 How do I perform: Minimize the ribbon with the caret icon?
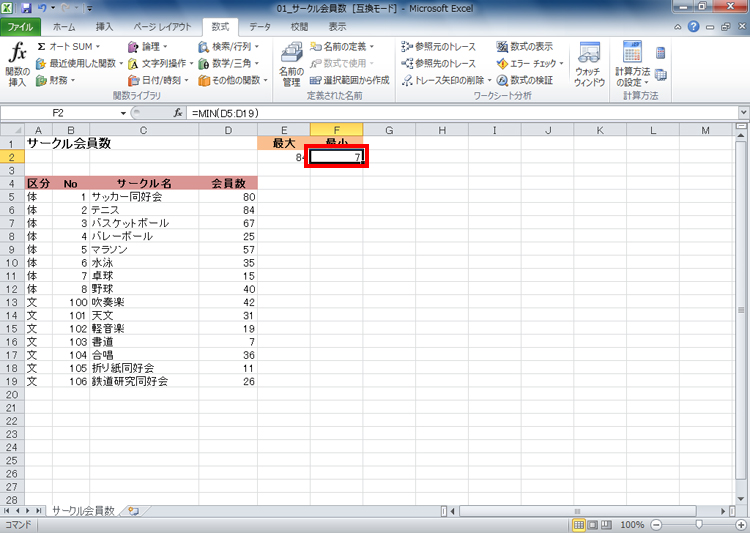678,27
